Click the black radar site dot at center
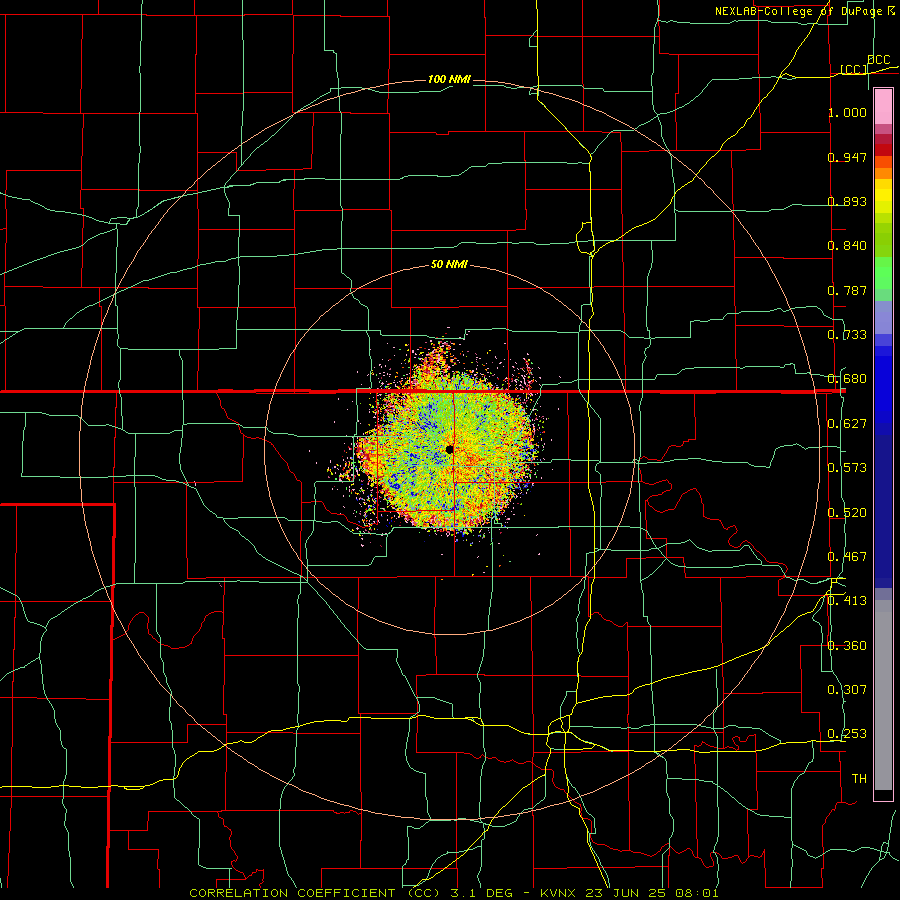 point(449,449)
